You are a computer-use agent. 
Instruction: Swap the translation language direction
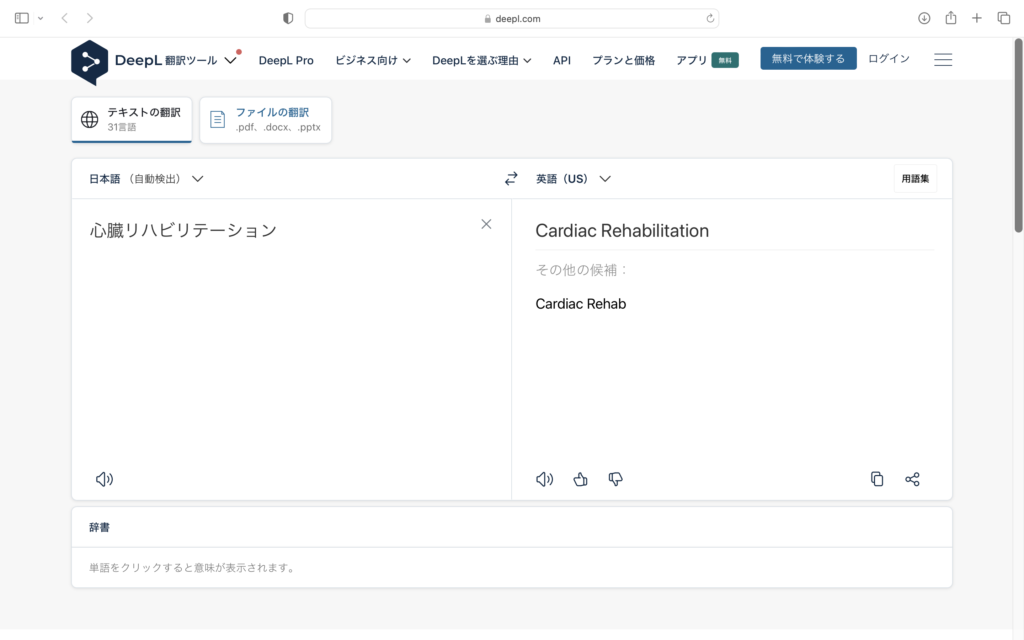pyautogui.click(x=511, y=178)
